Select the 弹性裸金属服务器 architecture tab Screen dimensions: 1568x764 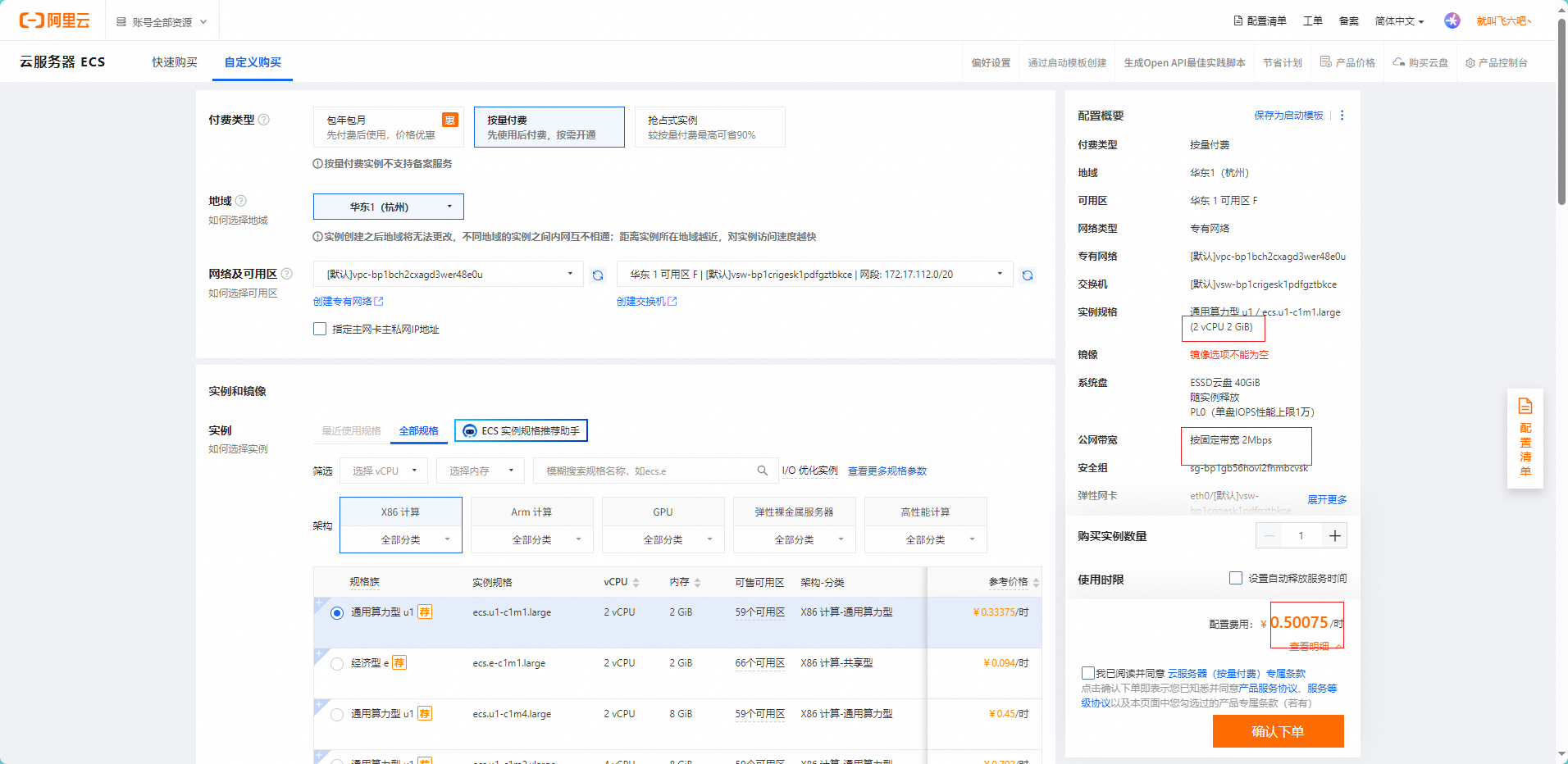coord(795,512)
